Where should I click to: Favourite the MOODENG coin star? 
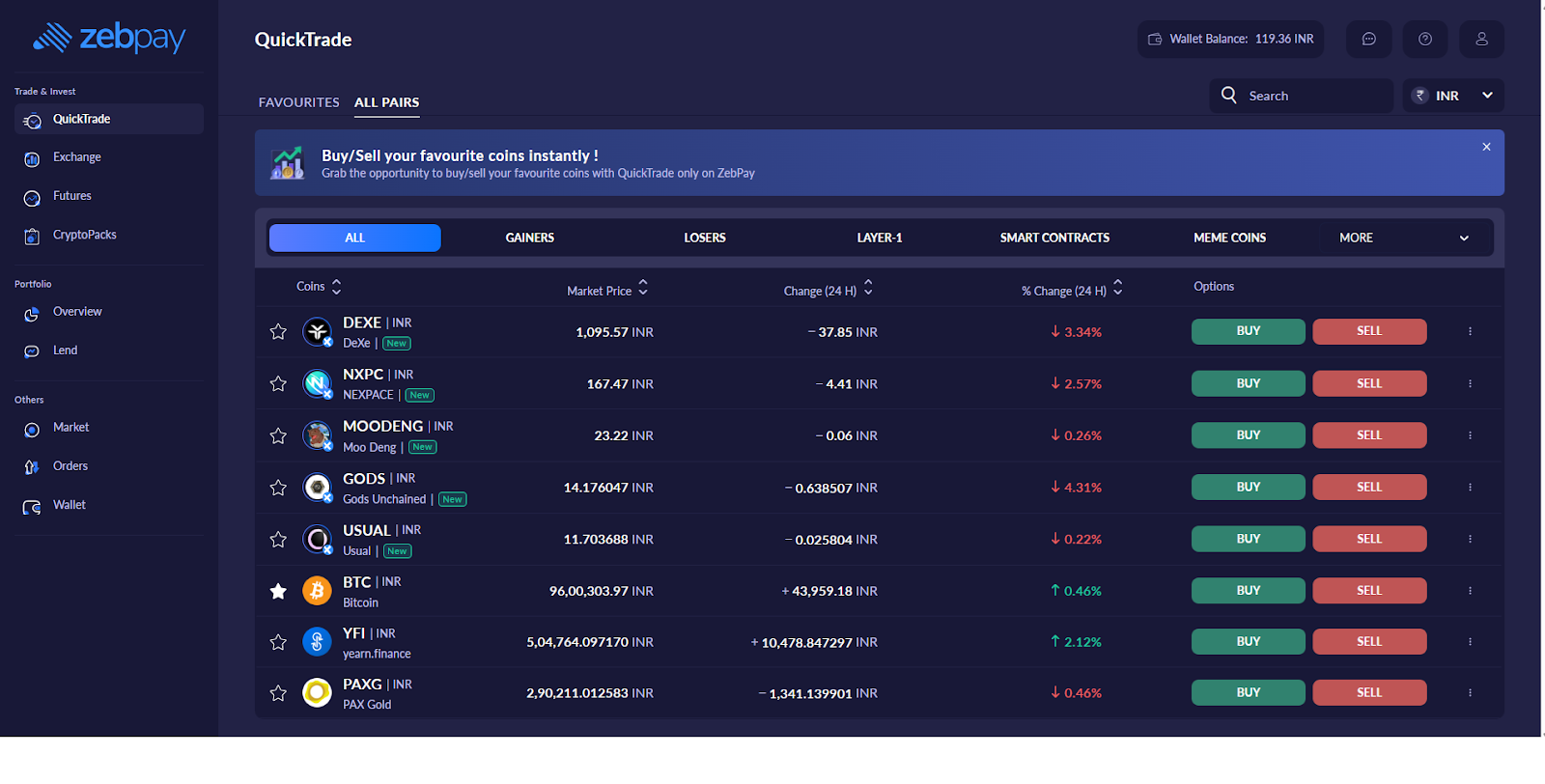pos(278,435)
